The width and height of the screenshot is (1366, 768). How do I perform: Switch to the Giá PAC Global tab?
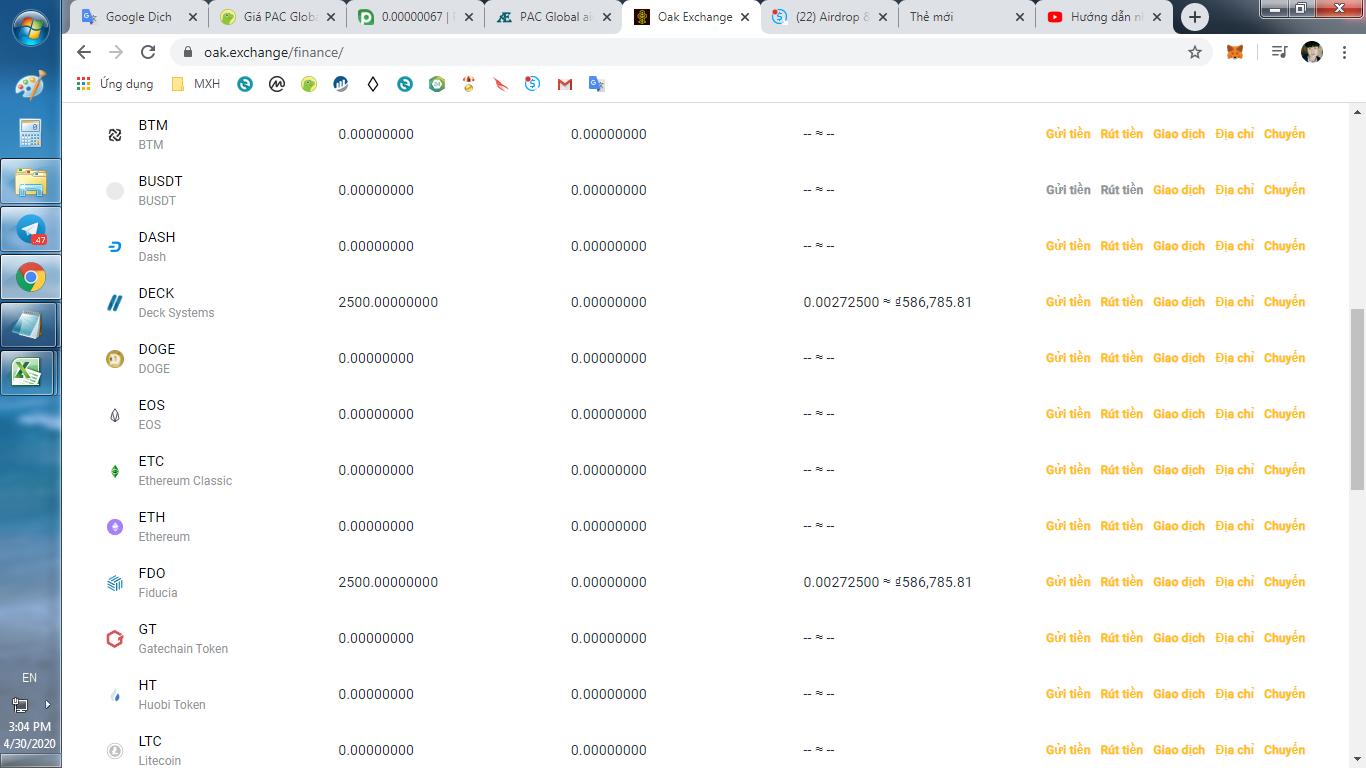(x=278, y=17)
